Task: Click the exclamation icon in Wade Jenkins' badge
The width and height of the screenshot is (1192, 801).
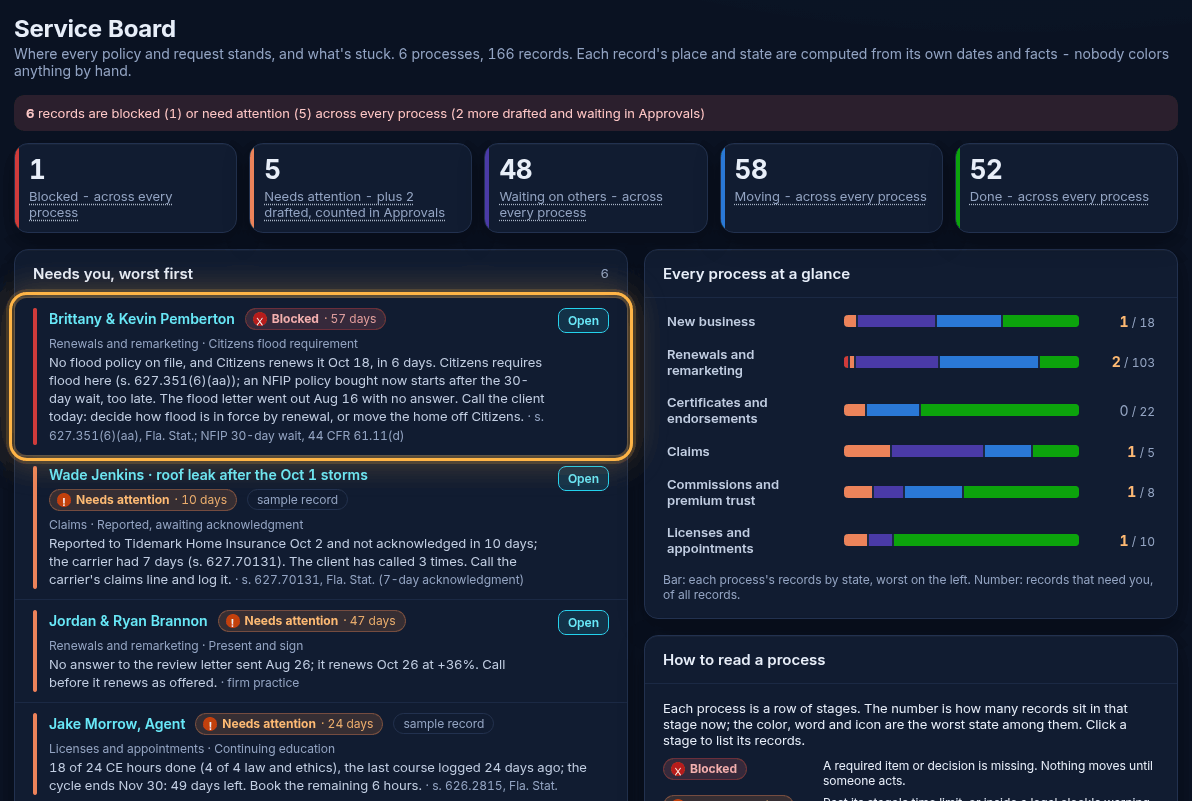Action: pyautogui.click(x=64, y=500)
